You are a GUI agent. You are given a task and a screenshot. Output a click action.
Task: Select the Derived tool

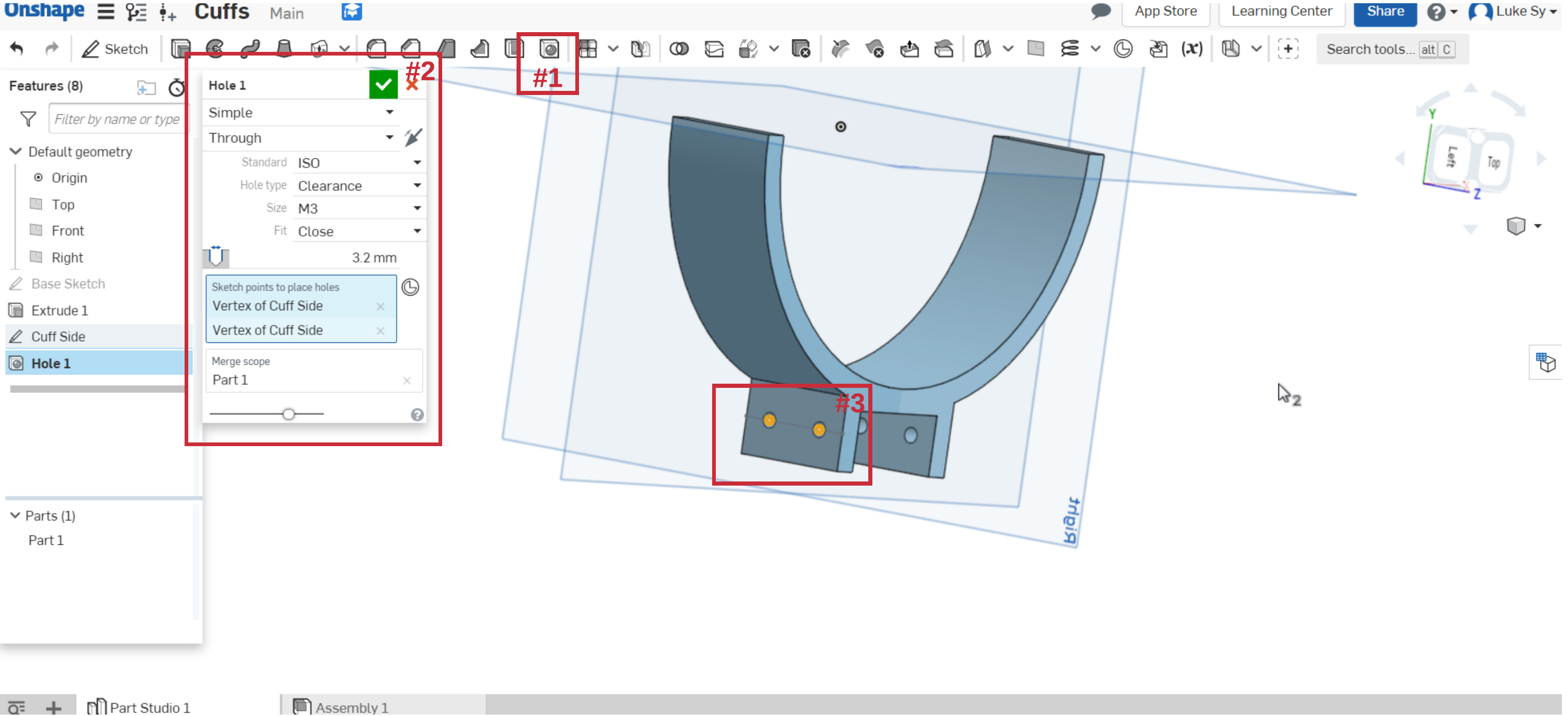pos(1158,49)
